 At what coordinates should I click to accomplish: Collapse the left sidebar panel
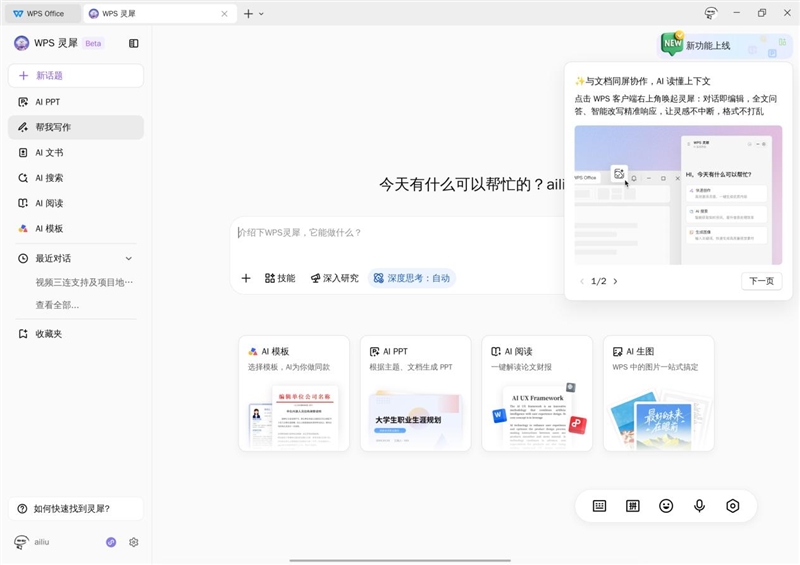point(134,43)
